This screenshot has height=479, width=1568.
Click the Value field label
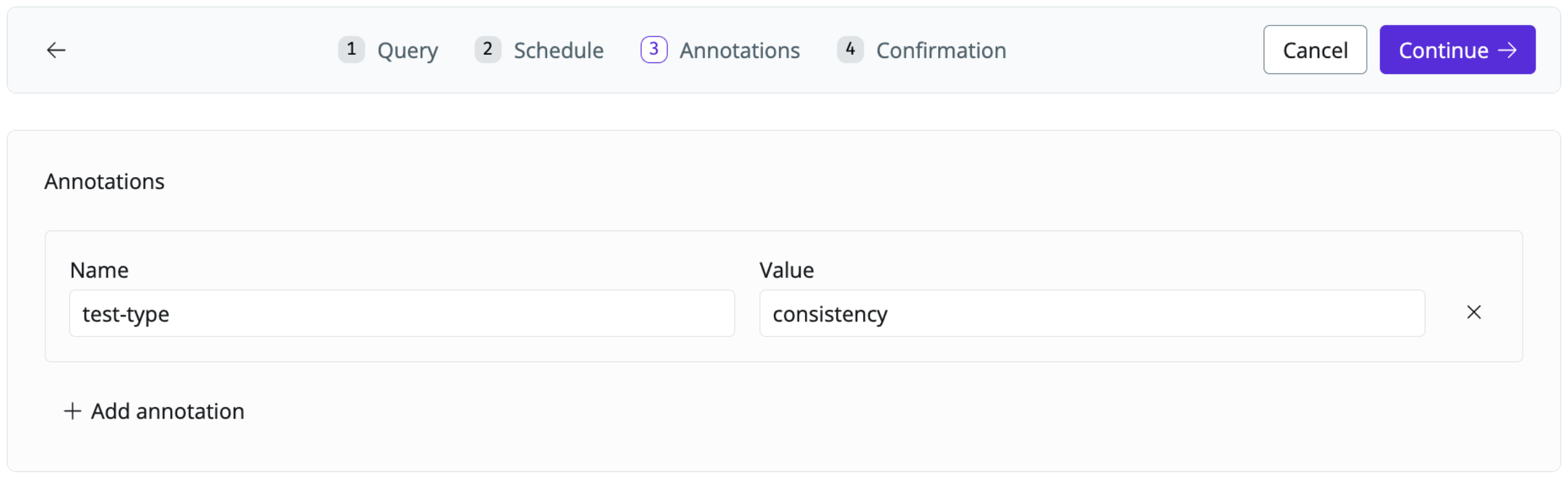pyautogui.click(x=787, y=270)
